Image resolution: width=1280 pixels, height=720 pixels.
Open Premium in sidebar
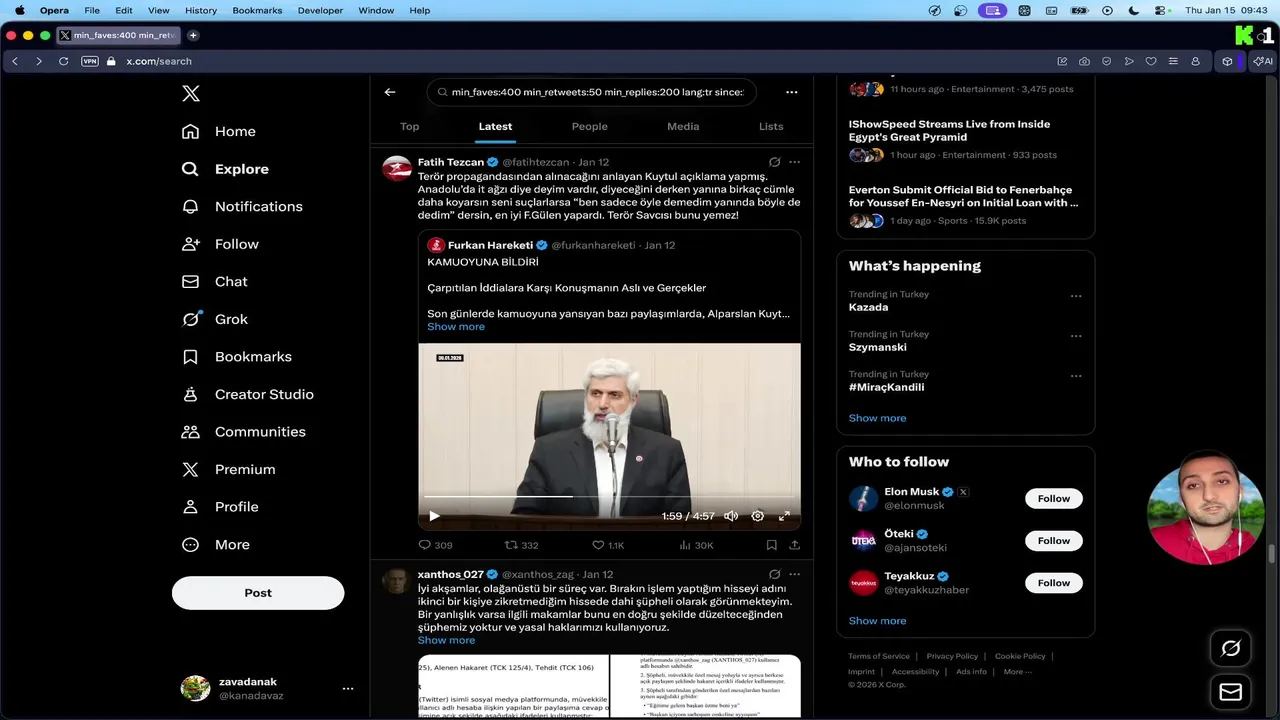coord(229,469)
